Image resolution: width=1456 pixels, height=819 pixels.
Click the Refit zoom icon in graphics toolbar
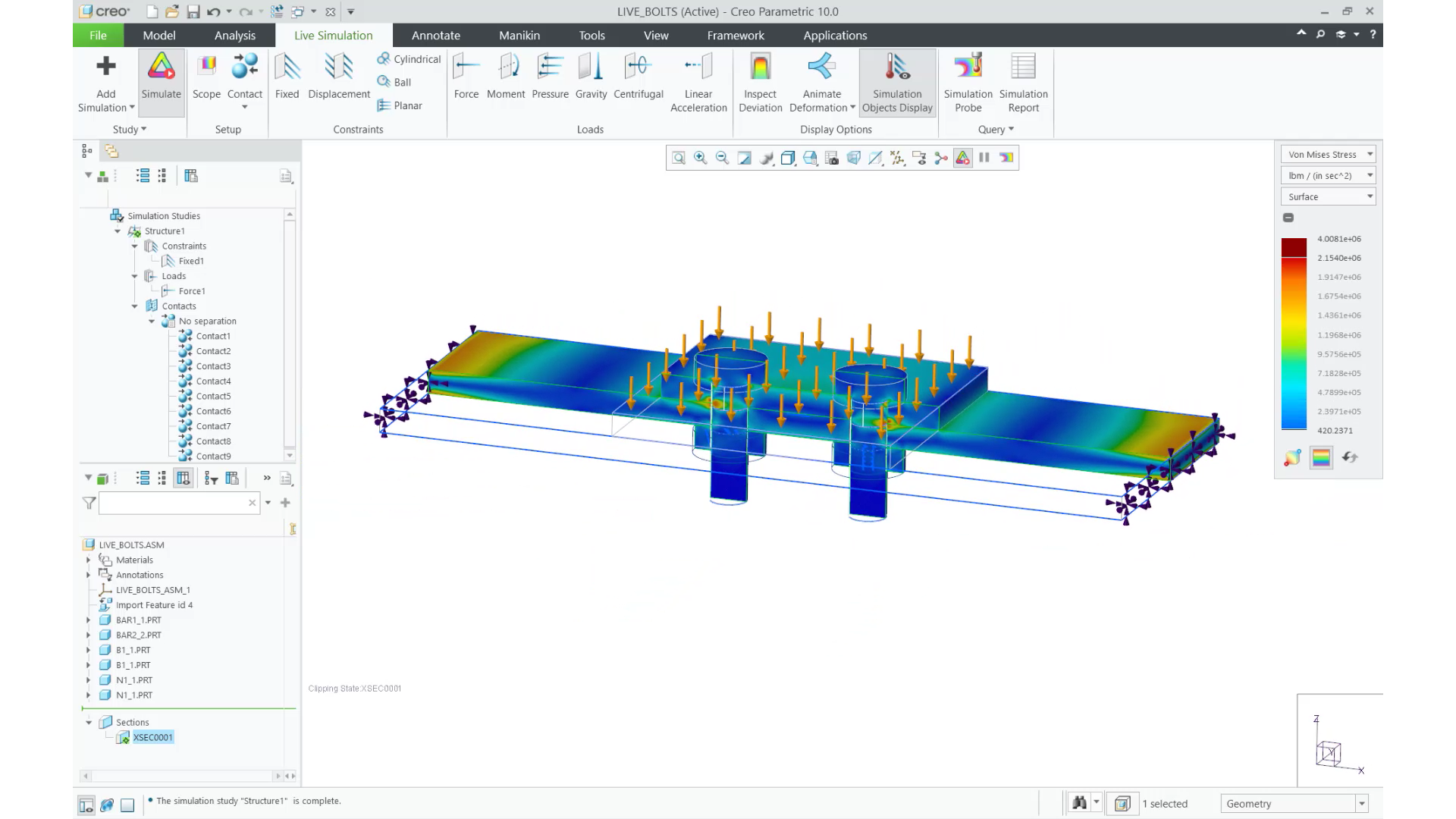coord(679,158)
